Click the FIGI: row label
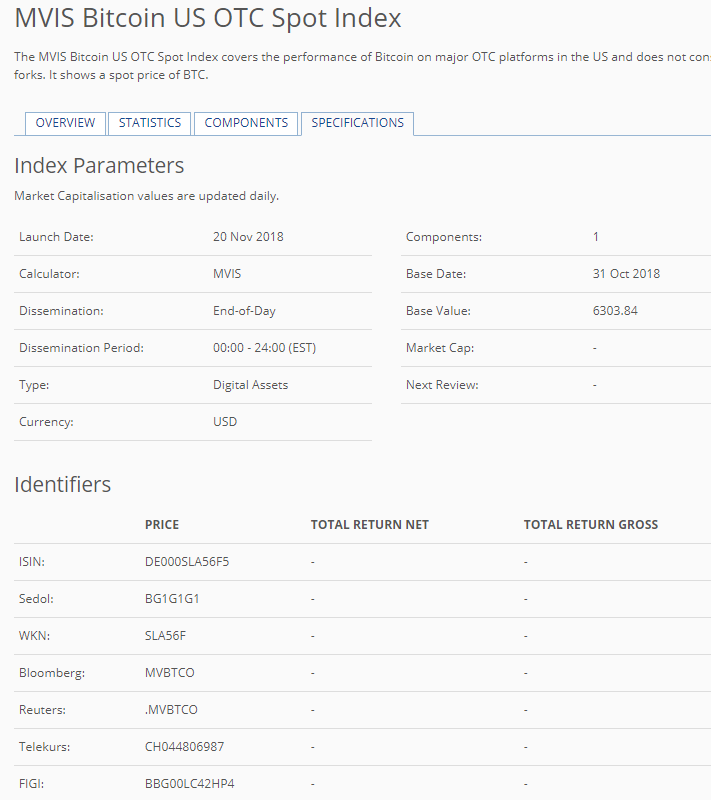Image resolution: width=711 pixels, height=800 pixels. tap(31, 784)
